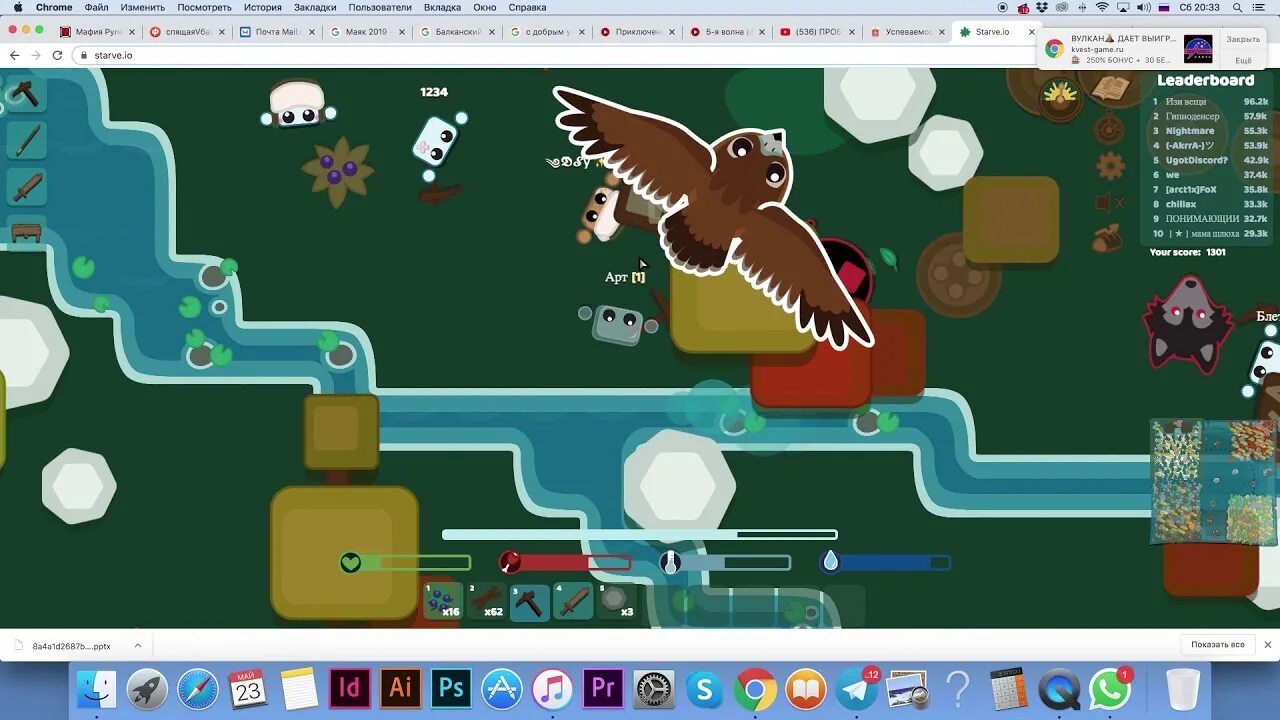Select wood in inventory slot 2

pos(487,601)
